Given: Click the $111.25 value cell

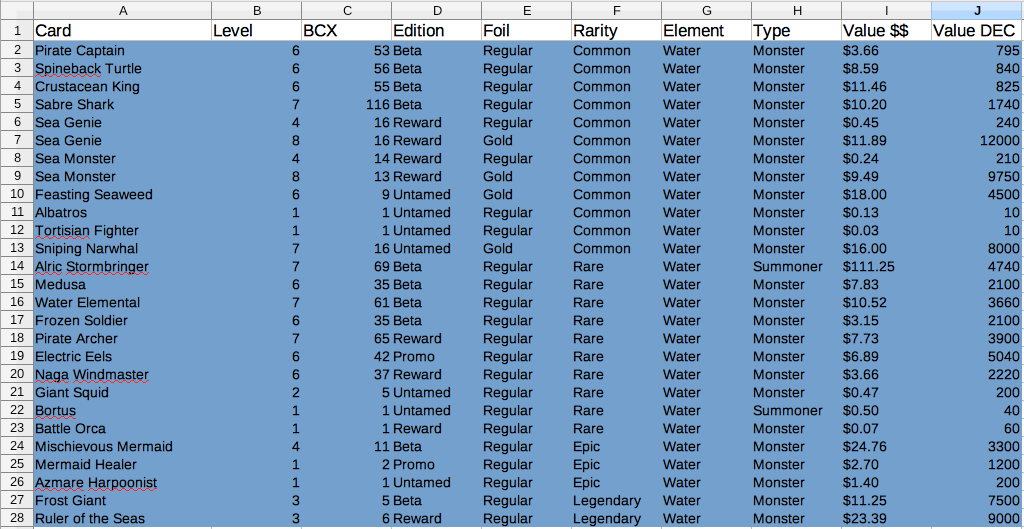Looking at the screenshot, I should pos(886,266).
